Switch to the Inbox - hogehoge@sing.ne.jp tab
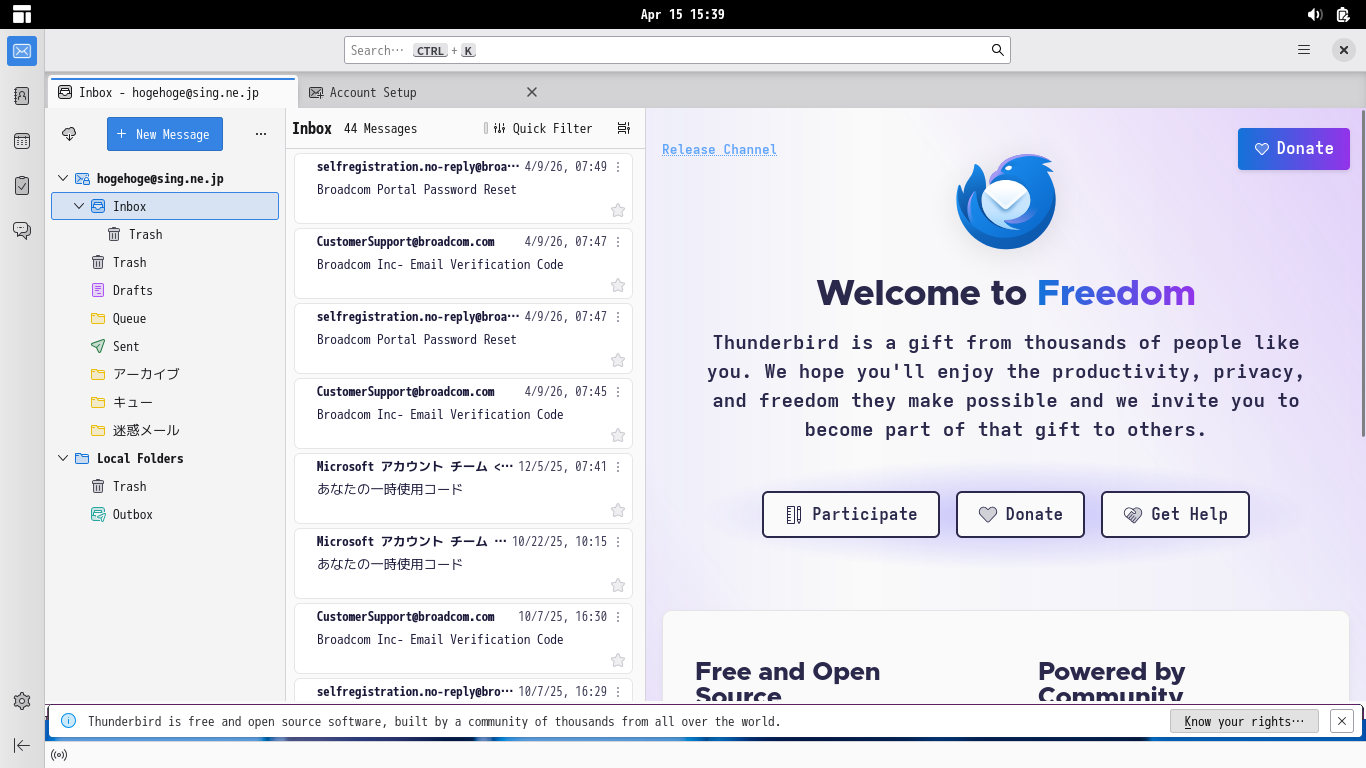Screen dimensions: 1366x768 click(172, 92)
